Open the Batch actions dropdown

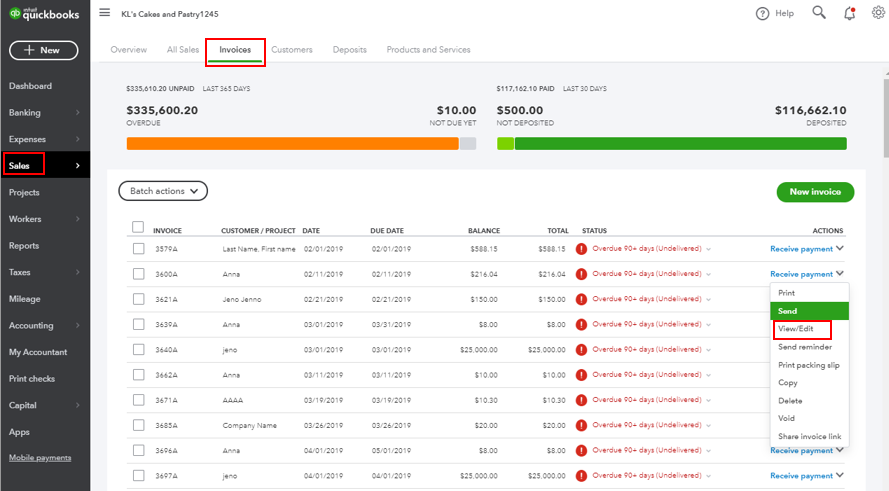click(x=162, y=191)
